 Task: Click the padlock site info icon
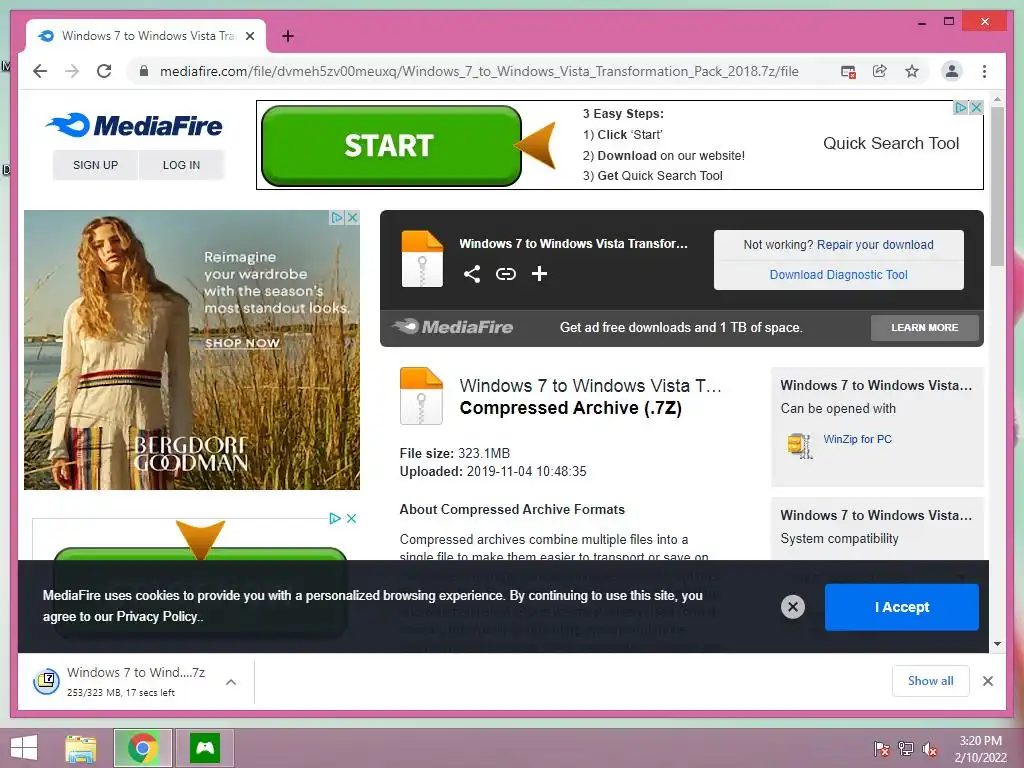tap(144, 71)
